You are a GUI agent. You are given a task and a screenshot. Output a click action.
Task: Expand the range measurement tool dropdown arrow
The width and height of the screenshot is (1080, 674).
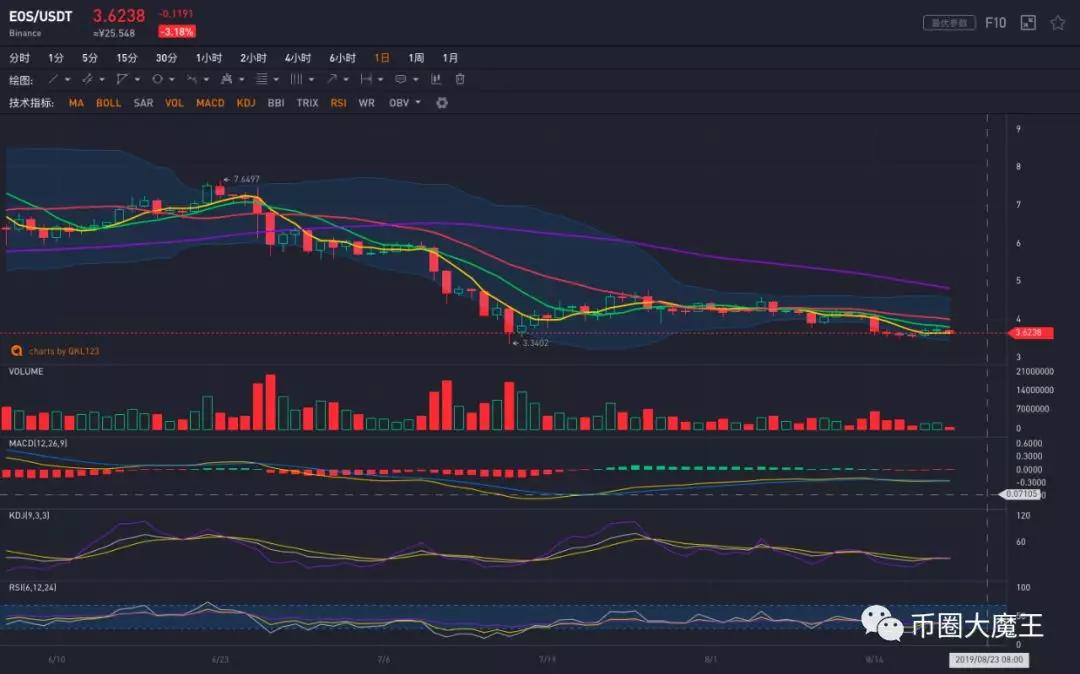tap(380, 80)
